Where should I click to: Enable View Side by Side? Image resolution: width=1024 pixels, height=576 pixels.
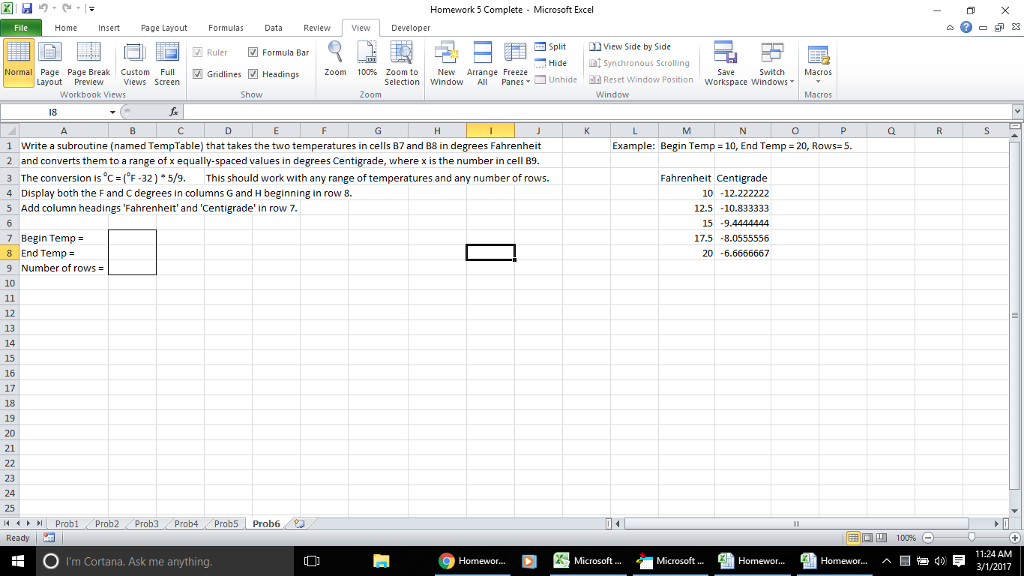tap(635, 46)
